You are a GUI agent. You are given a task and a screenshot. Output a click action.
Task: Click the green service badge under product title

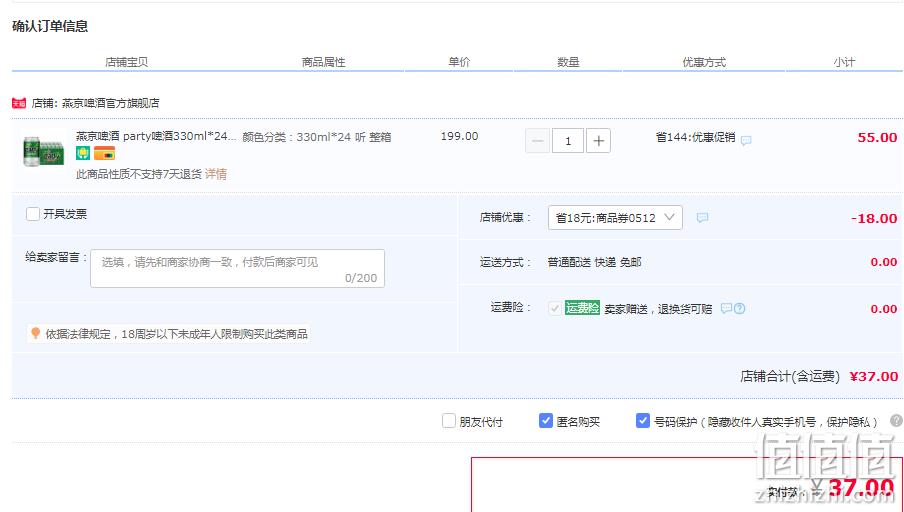point(83,153)
